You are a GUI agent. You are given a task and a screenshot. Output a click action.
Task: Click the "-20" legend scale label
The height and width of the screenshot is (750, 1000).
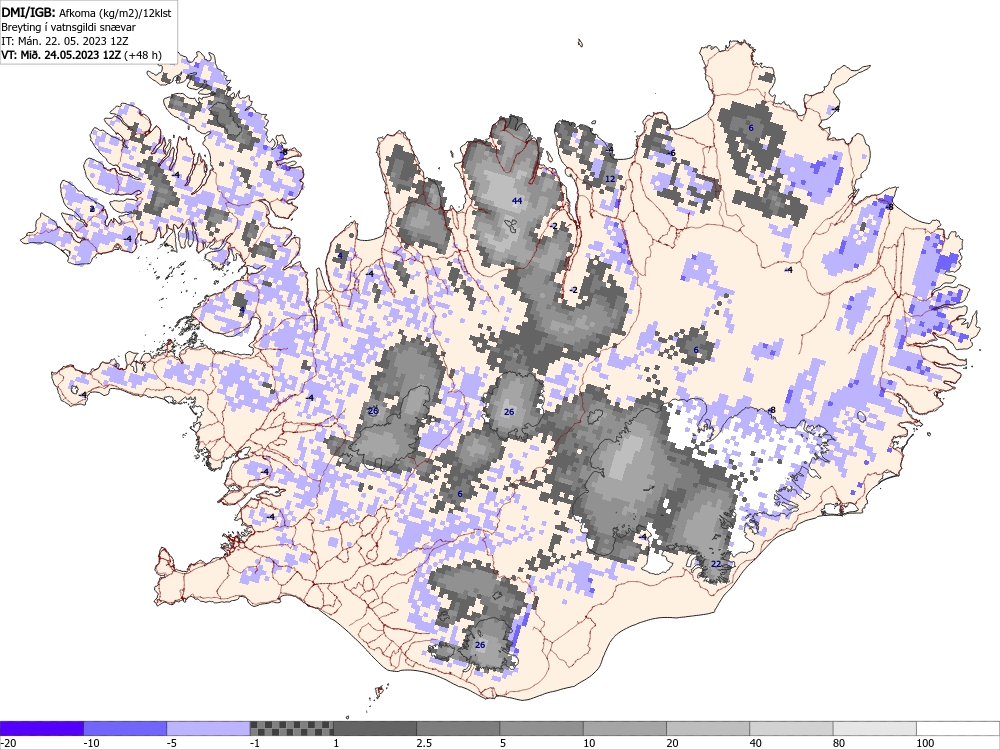[x=8, y=744]
